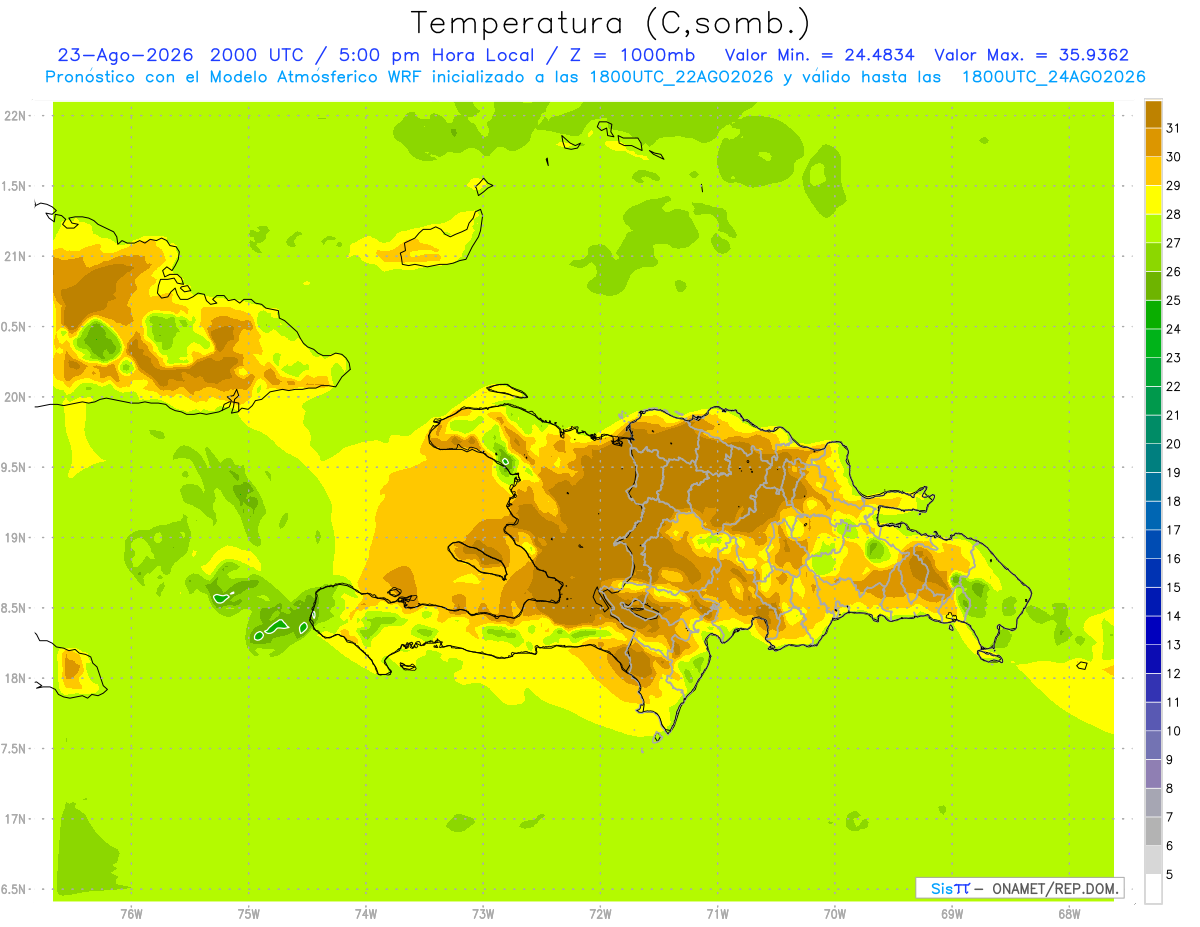Click the '70W' longitude axis label
Viewport: 1200px width, 927px height.
835,913
